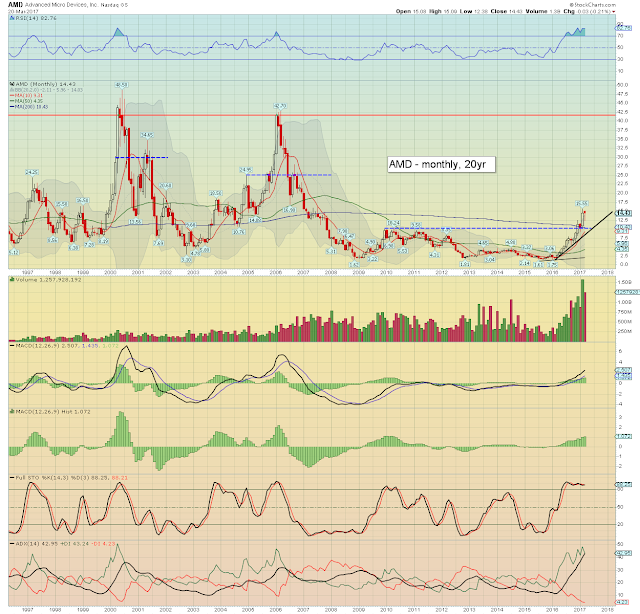Click the RSI 82.76 value tag on right axis
The width and height of the screenshot is (640, 614).
[x=623, y=28]
